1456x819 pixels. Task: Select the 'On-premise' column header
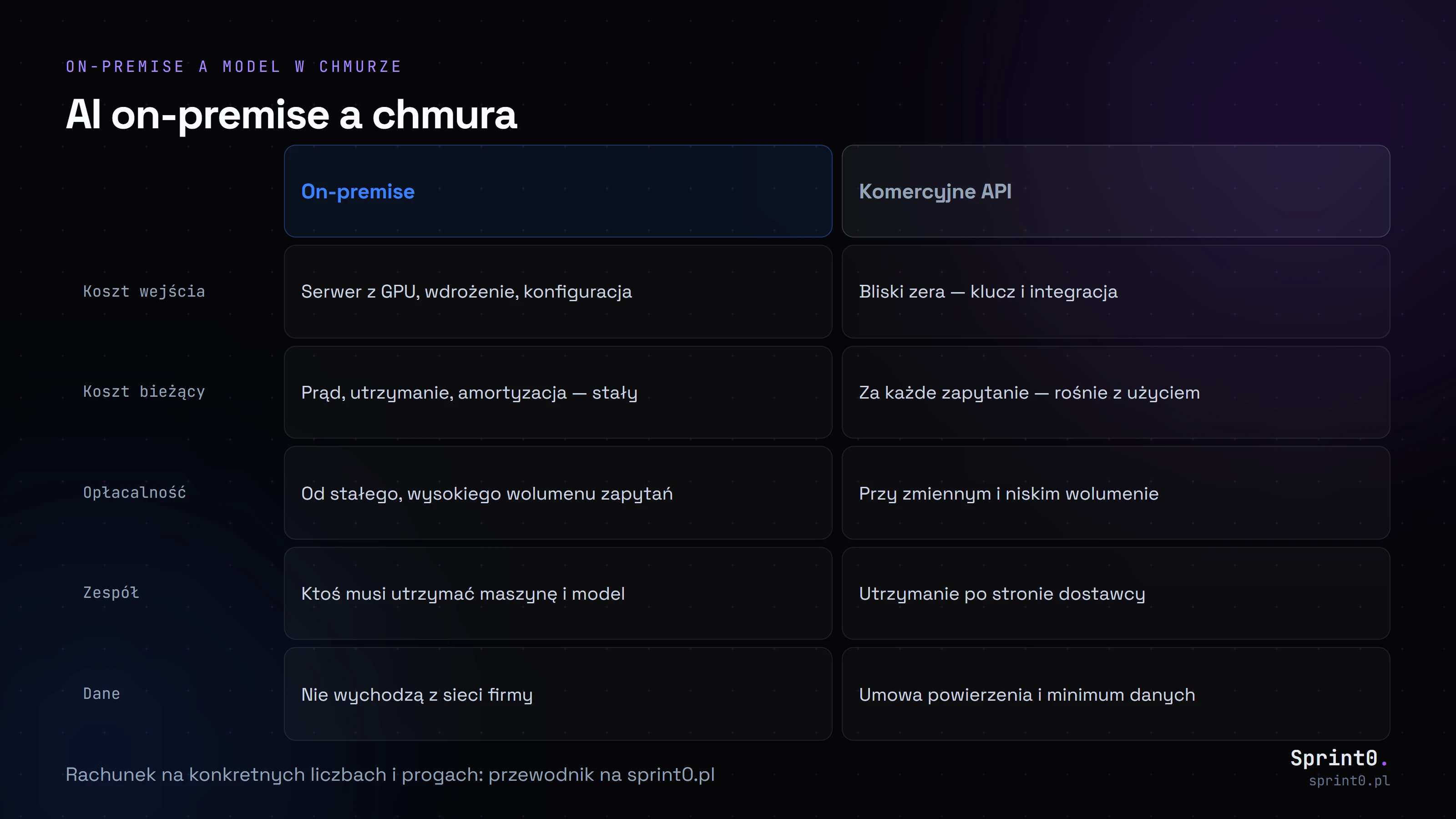(558, 191)
